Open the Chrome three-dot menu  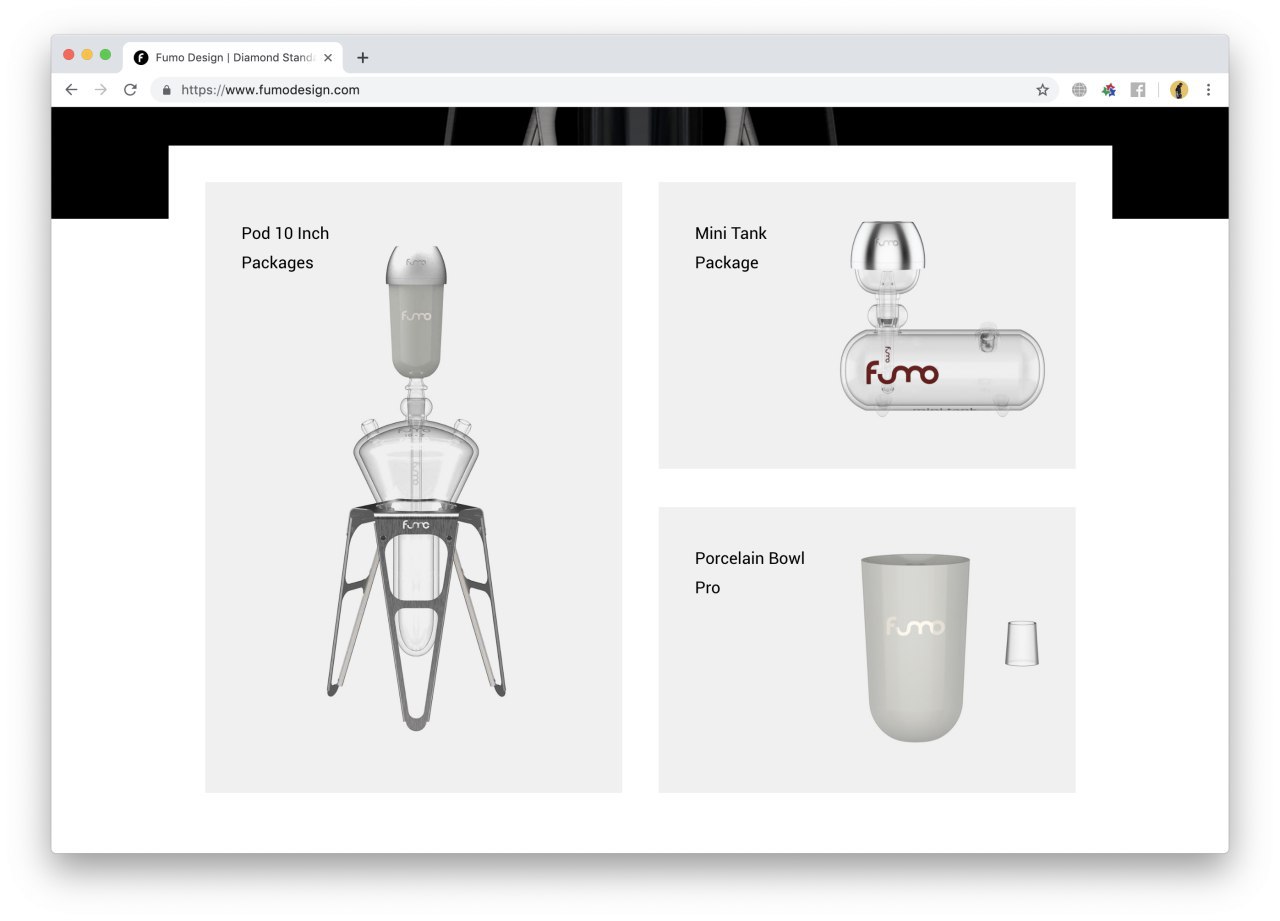pyautogui.click(x=1208, y=90)
